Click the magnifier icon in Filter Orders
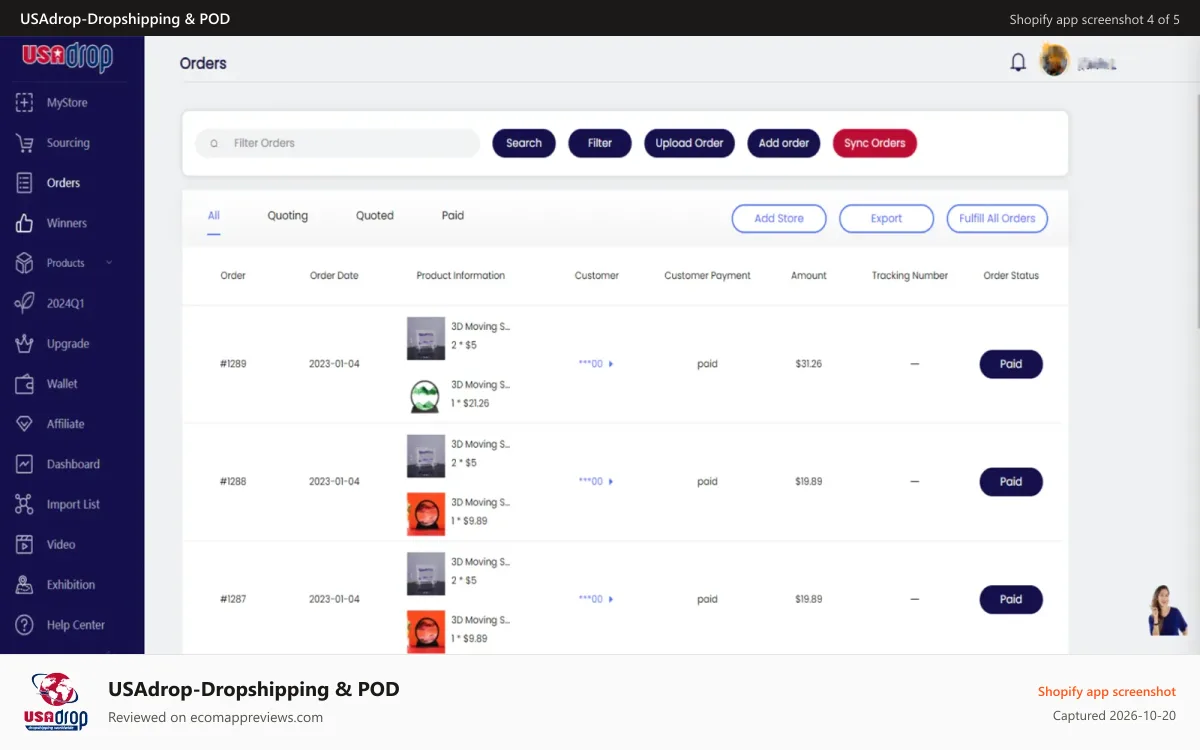 coord(214,143)
